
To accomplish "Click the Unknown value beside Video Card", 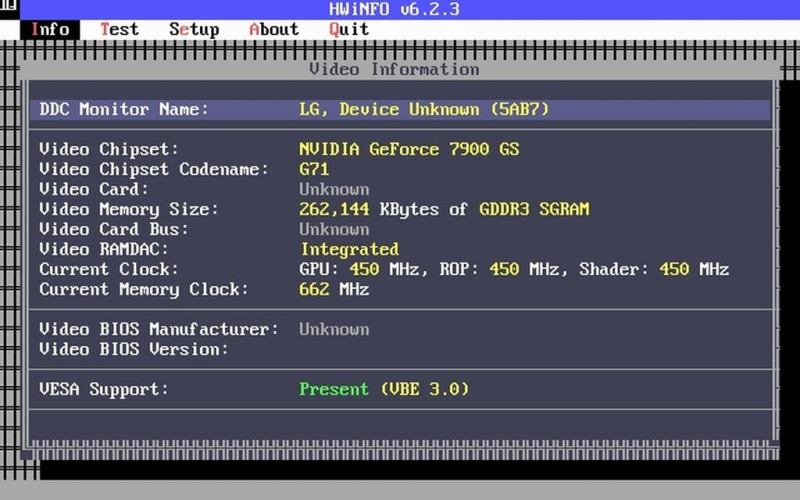I will pyautogui.click(x=334, y=189).
